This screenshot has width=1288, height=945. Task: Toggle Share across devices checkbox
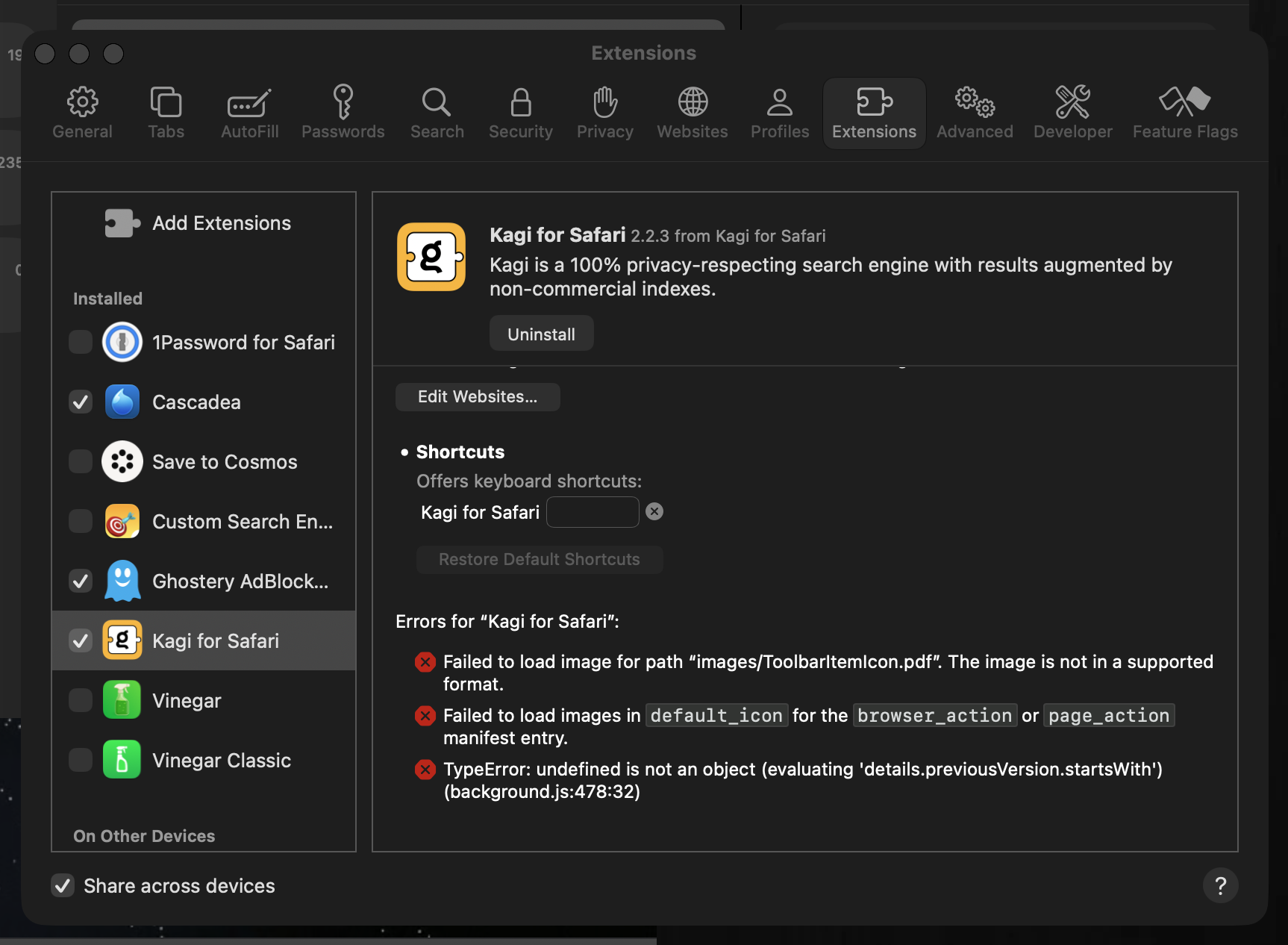[63, 886]
